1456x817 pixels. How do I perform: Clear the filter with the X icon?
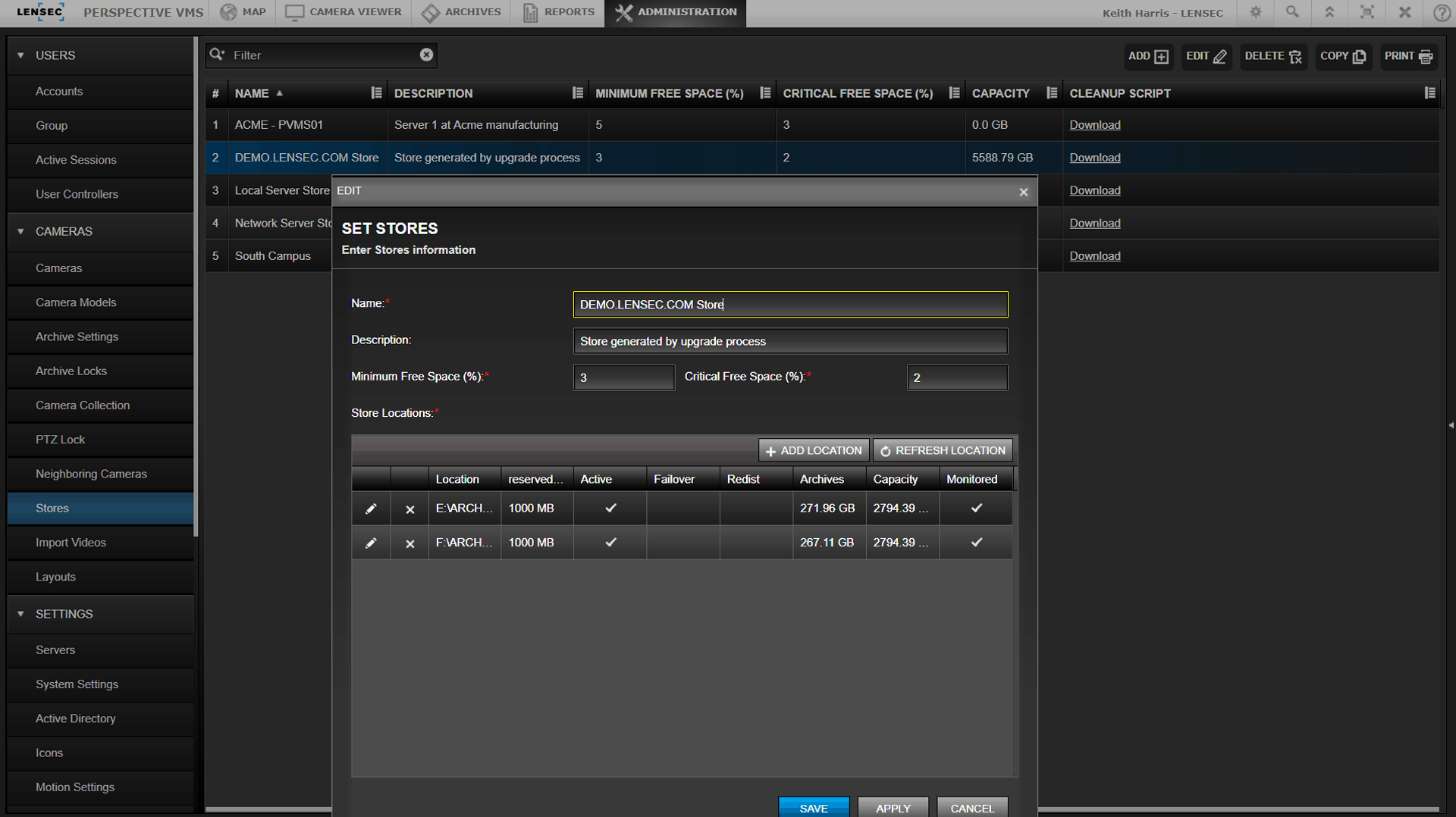pos(426,55)
